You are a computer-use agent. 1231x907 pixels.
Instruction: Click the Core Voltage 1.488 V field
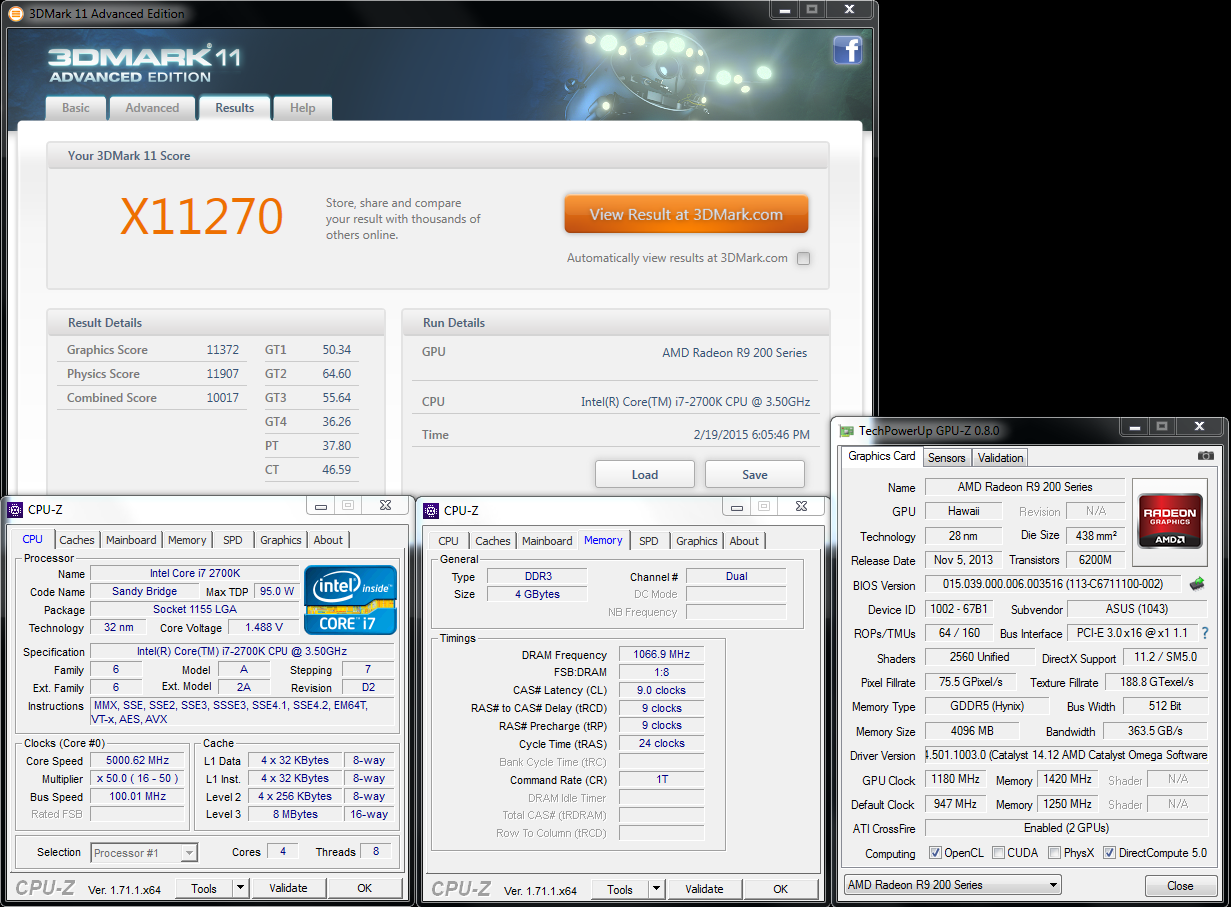click(263, 628)
